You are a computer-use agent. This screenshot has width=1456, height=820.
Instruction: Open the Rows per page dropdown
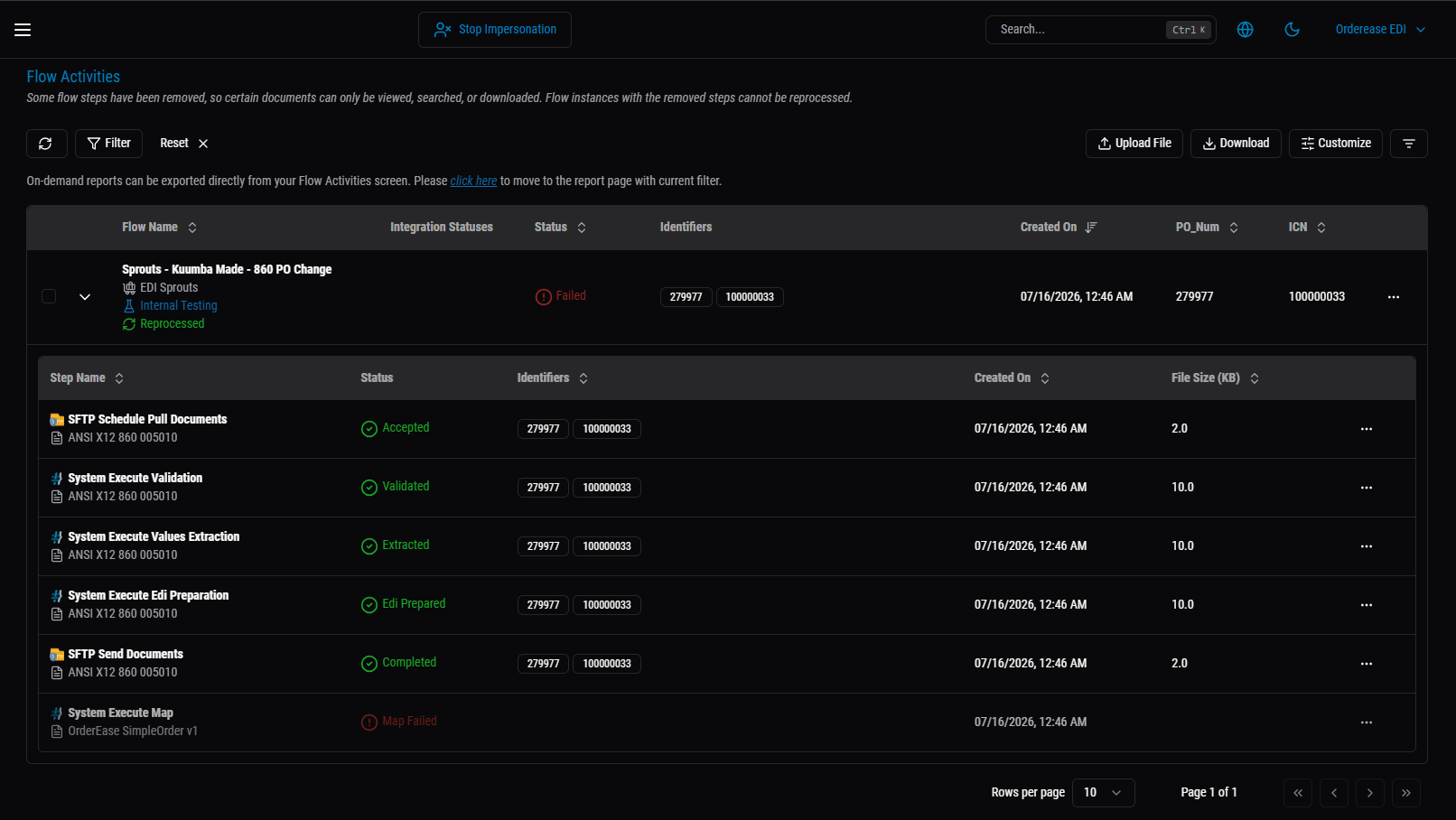(x=1103, y=793)
